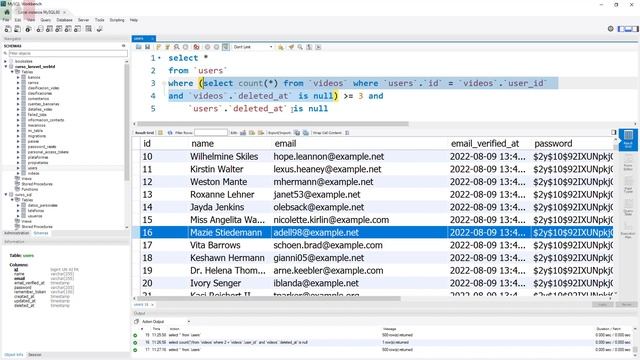Run the explain plan magnifier icon

click(176, 47)
